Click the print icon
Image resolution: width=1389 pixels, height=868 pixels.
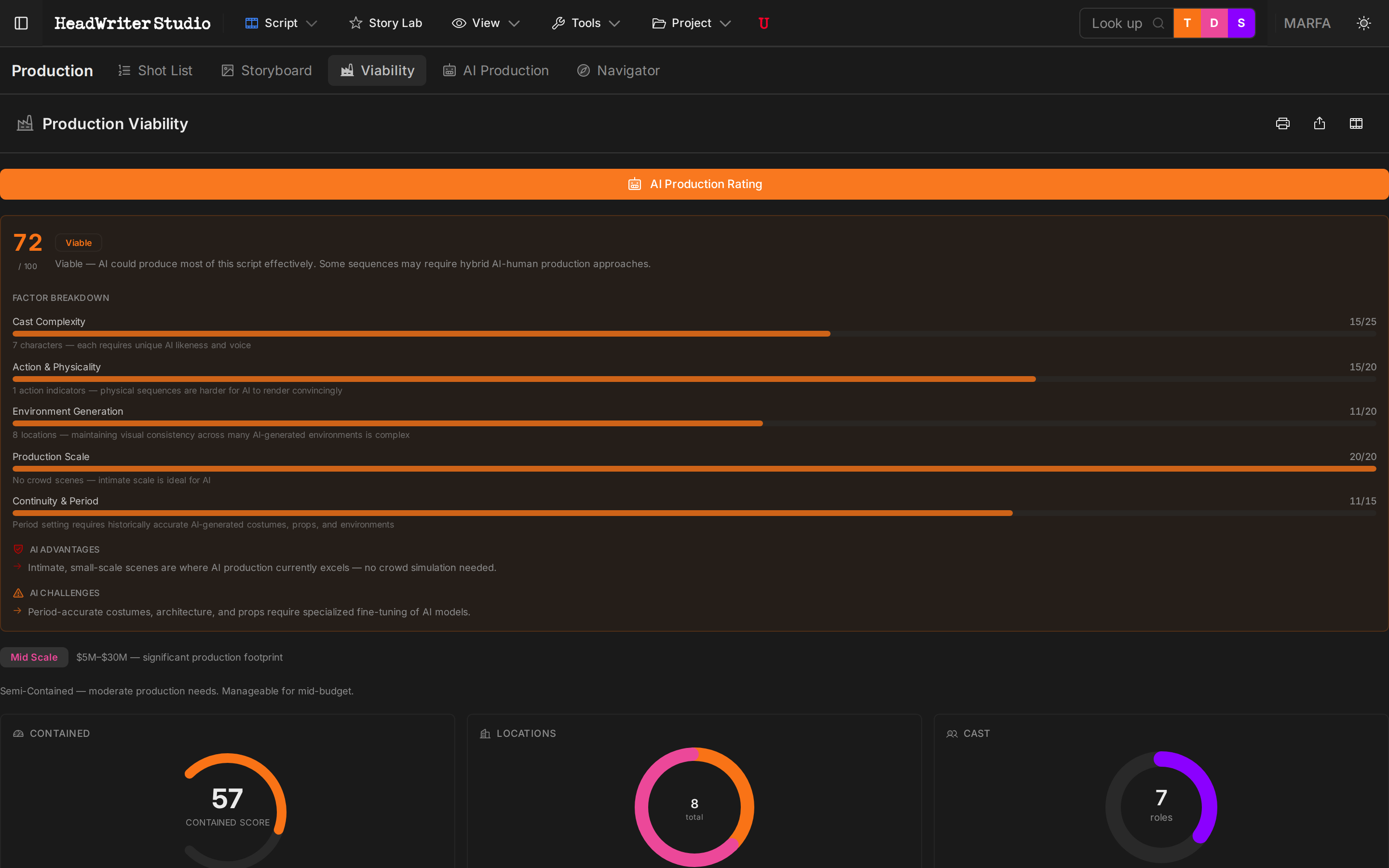(x=1282, y=123)
